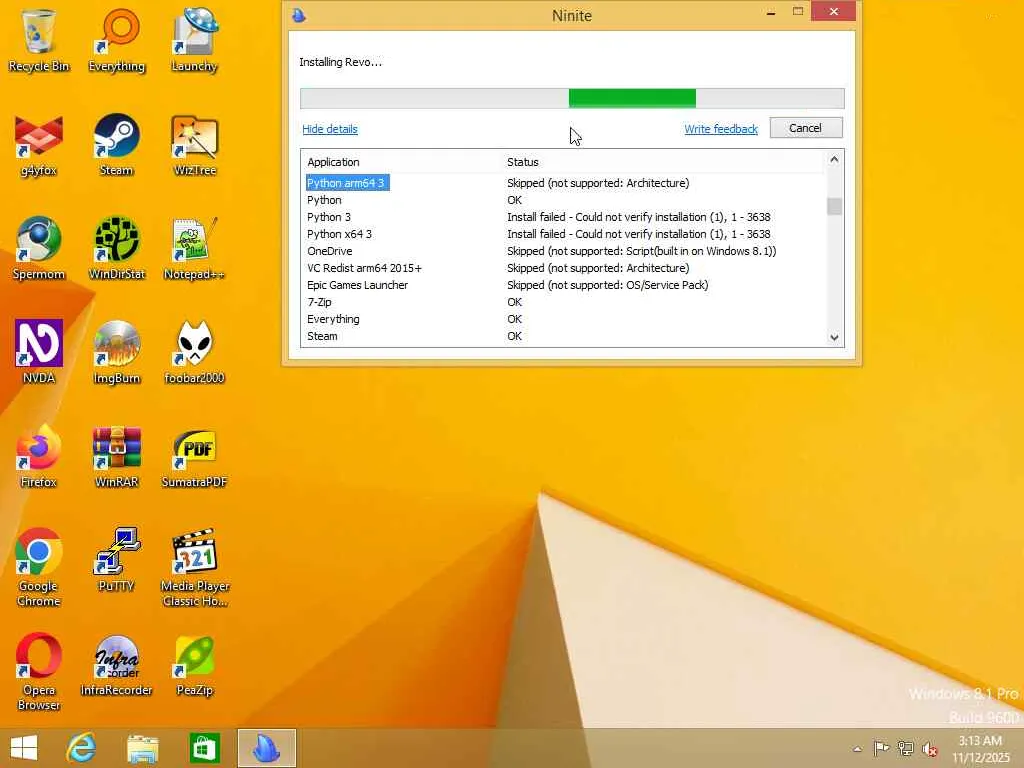1024x768 pixels.
Task: Open the Write feedback link
Action: click(721, 129)
